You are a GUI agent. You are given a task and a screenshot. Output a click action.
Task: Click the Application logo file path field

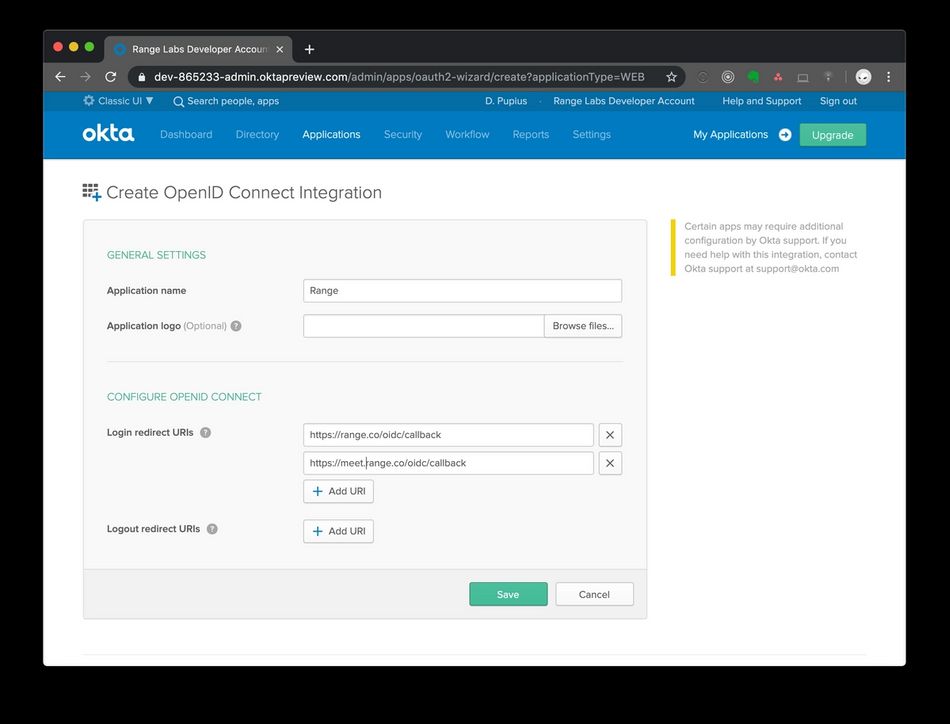pyautogui.click(x=424, y=326)
